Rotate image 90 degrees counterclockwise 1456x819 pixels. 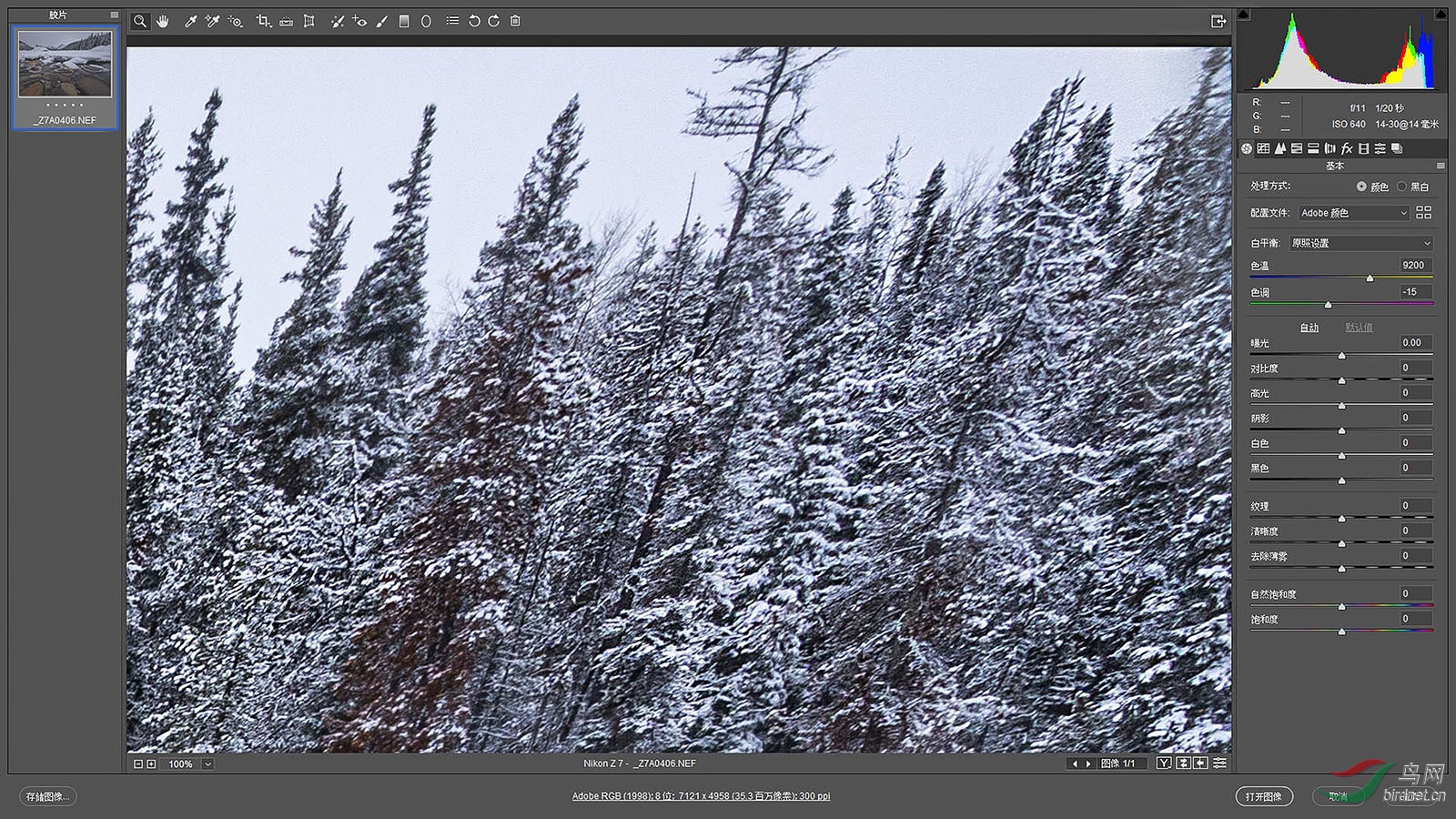(473, 21)
